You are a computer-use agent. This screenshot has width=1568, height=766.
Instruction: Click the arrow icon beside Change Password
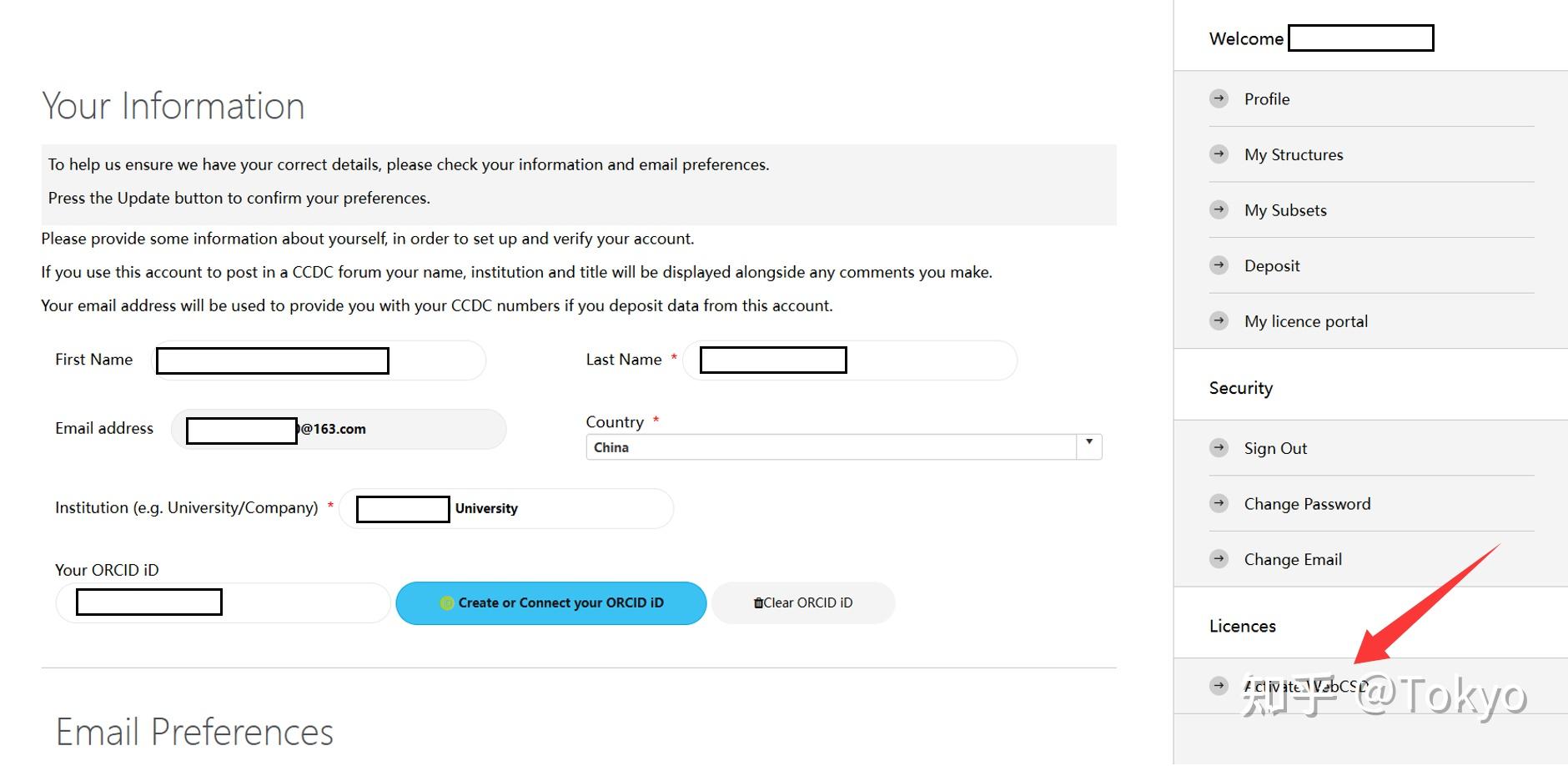(x=1219, y=504)
